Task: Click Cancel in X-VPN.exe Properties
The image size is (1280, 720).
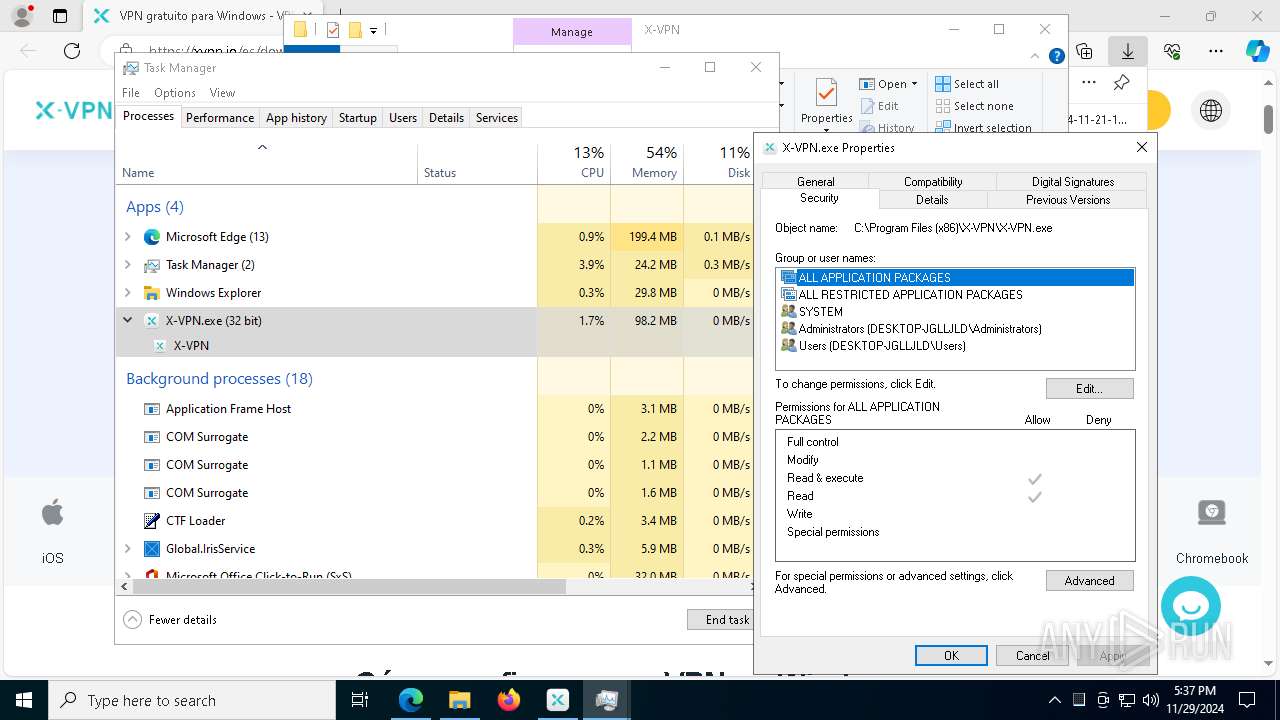Action: coord(1033,656)
